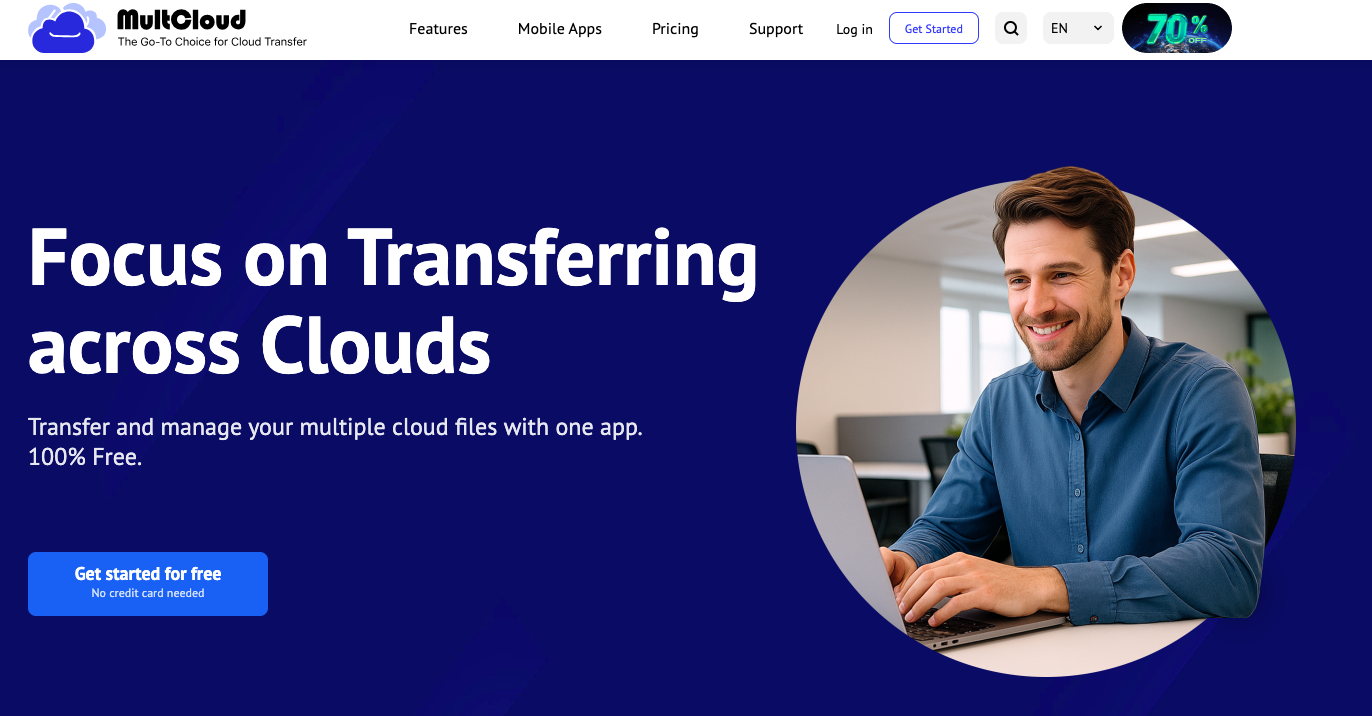
Task: Click the 'Focus on Transferring across Clouds' headline
Action: (x=392, y=300)
